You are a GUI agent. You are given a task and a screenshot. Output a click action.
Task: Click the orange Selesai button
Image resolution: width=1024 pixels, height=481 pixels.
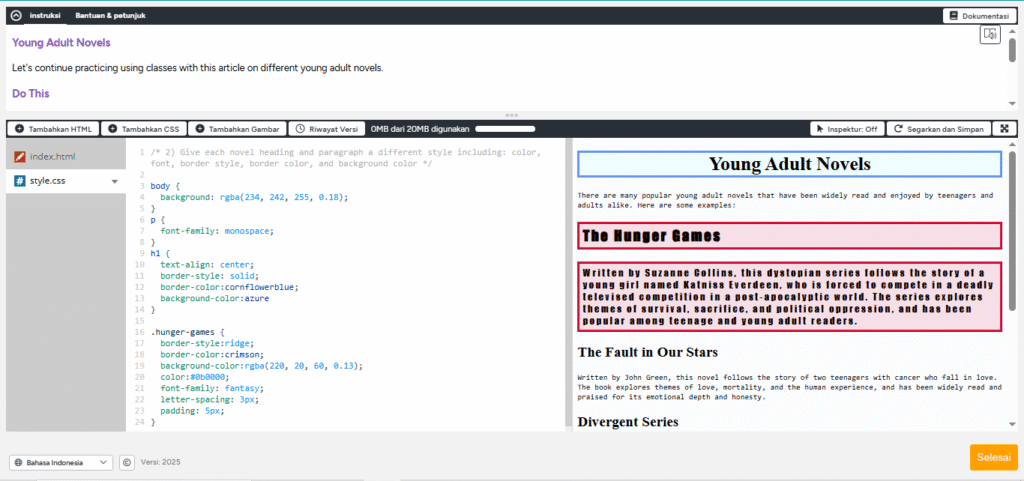coord(993,457)
